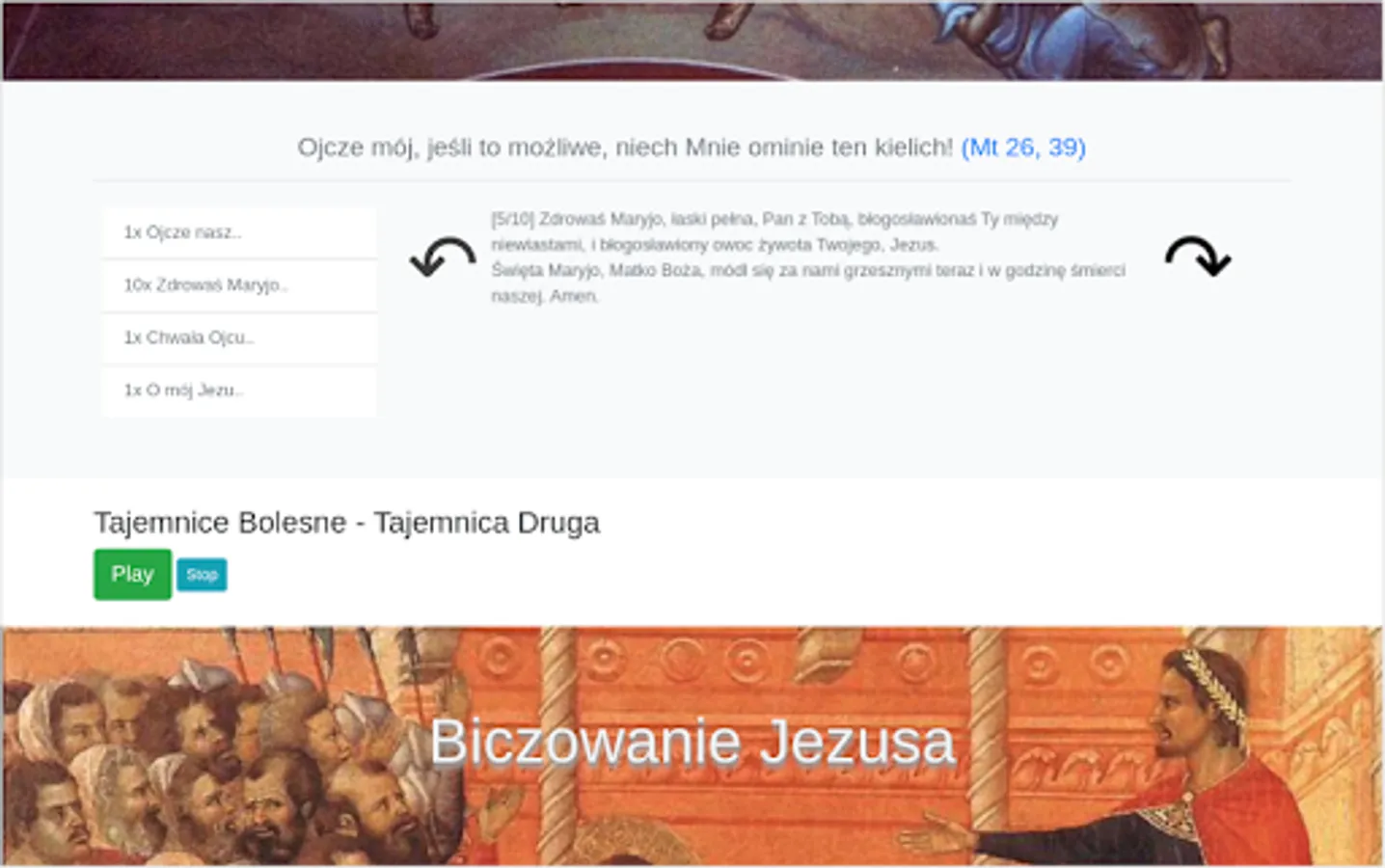Click the [5/10] prayer counter text
Image resolution: width=1385 pixels, height=868 pixels.
512,219
